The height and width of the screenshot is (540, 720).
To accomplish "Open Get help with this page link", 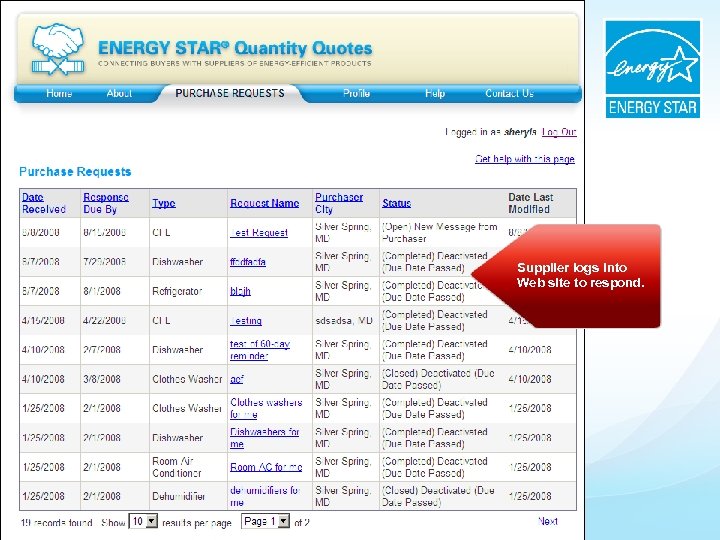I will coord(525,159).
